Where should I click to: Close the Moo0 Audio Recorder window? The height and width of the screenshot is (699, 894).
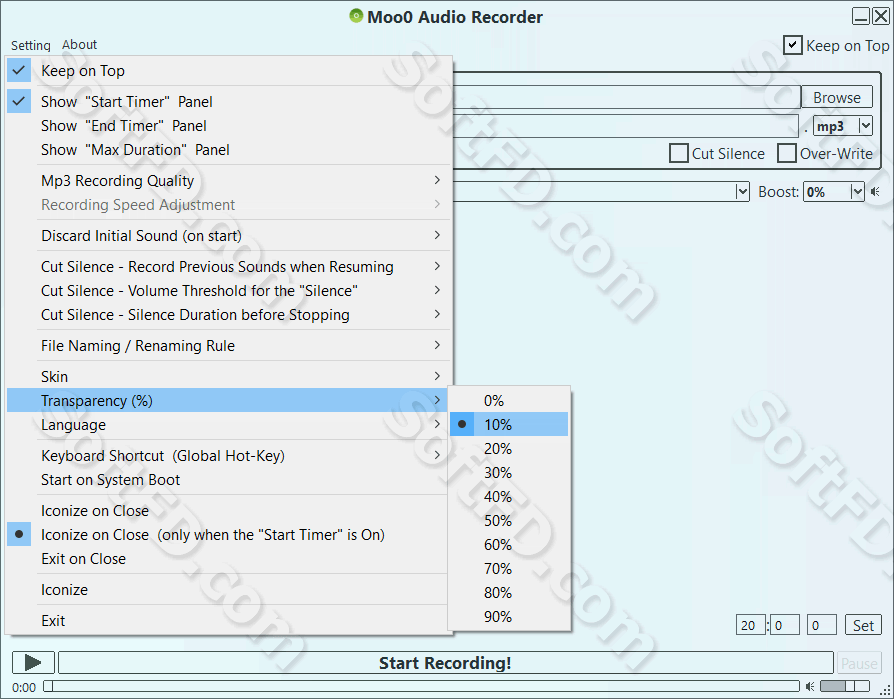point(881,16)
